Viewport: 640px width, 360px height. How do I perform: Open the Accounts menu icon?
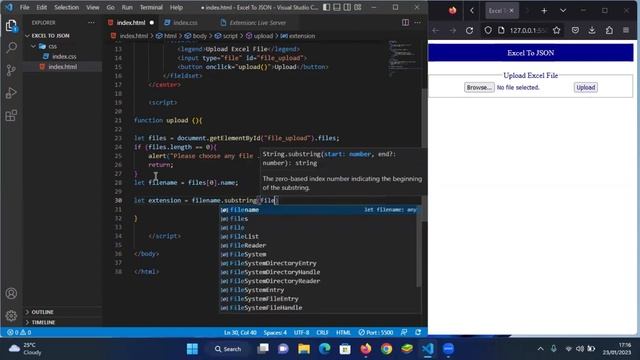pyautogui.click(x=11, y=293)
